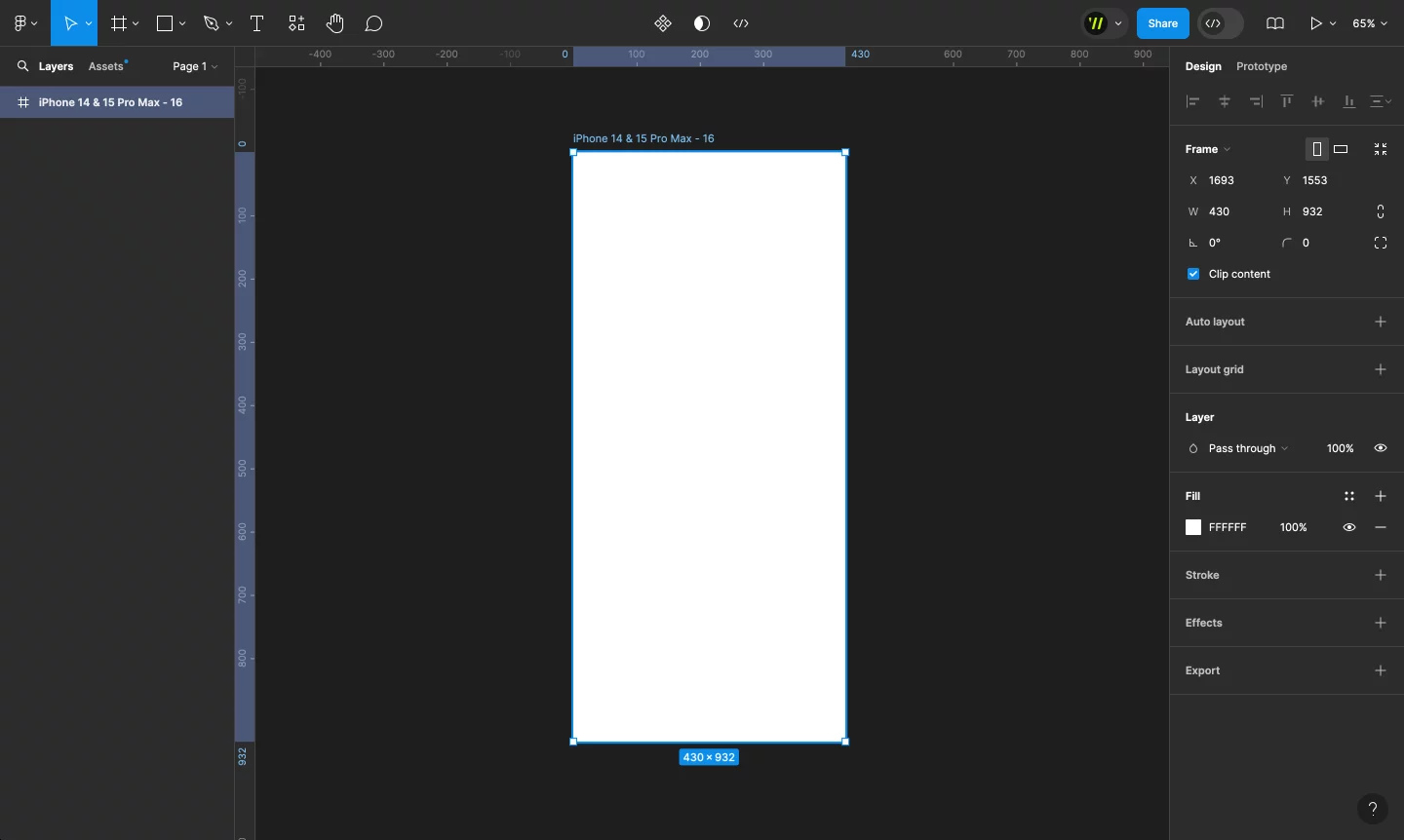Click the white fill color swatch

tap(1193, 527)
